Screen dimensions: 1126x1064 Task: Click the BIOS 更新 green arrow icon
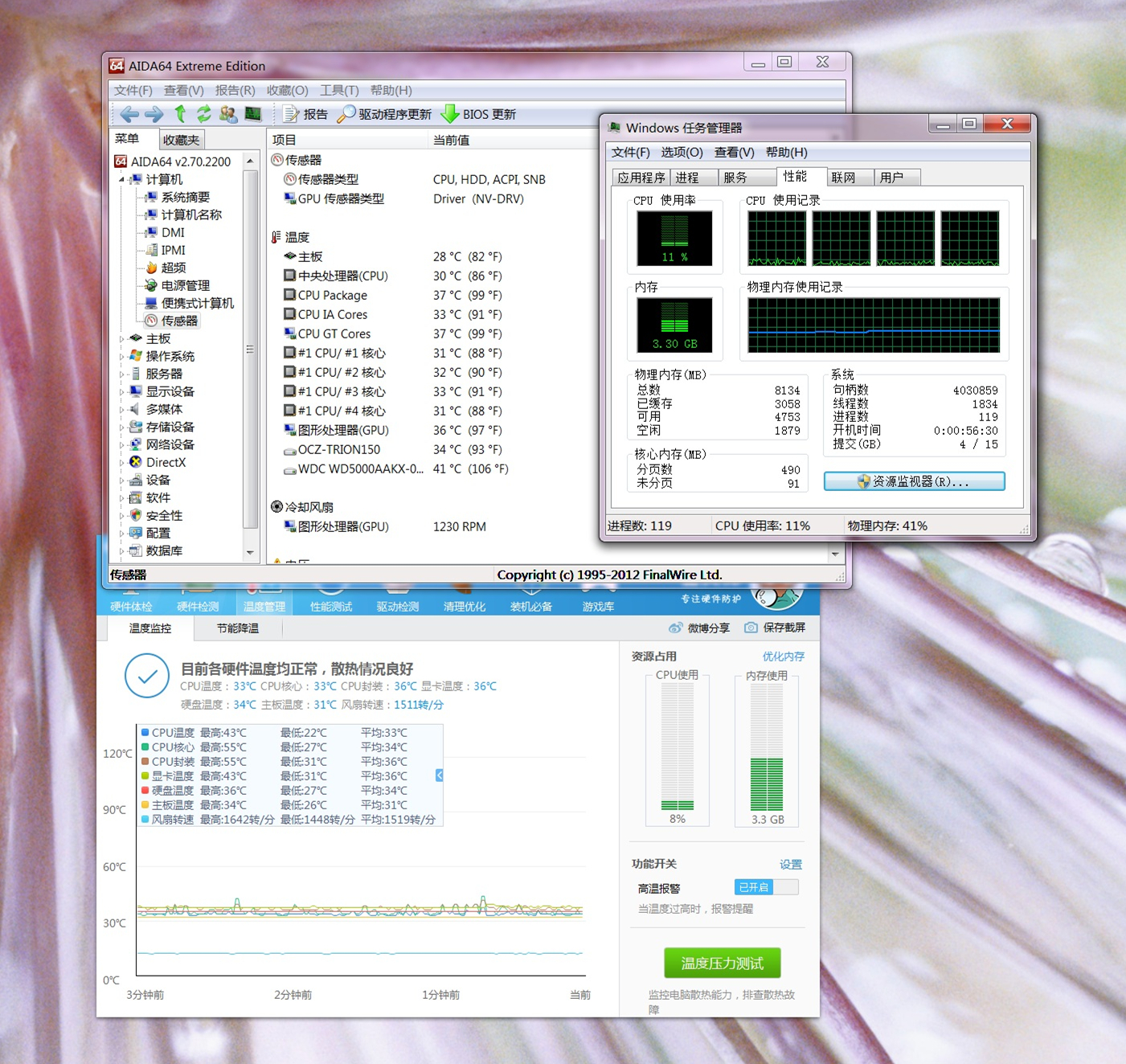coord(451,114)
